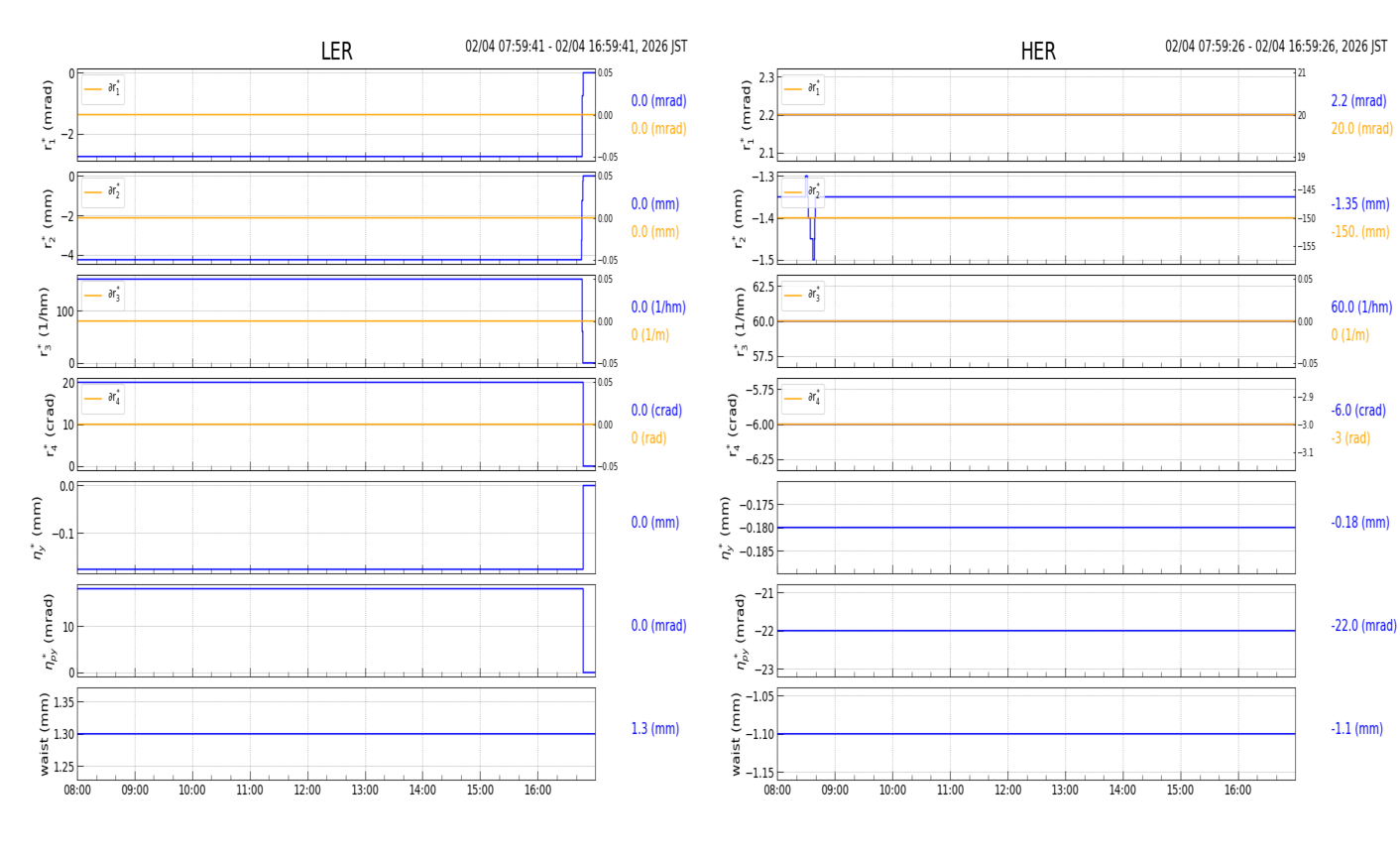Click the ∂r1* legend in HER r1 panel
This screenshot has height=857, width=1400.
[803, 89]
